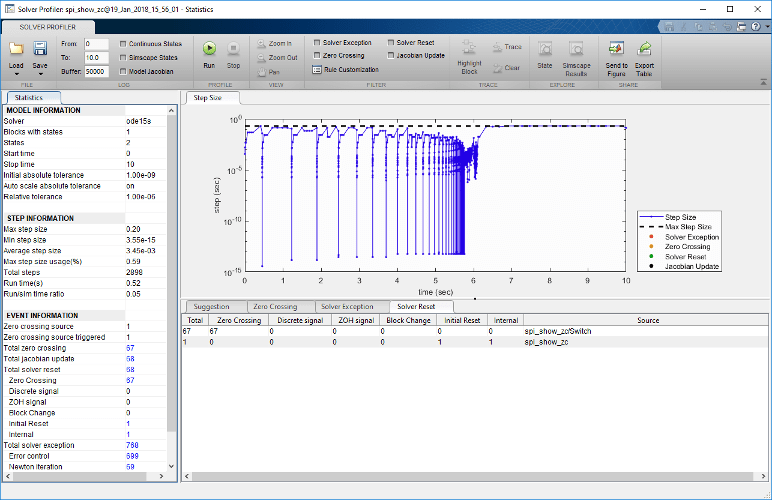Open Rule Customization
The height and width of the screenshot is (500, 772).
[346, 70]
